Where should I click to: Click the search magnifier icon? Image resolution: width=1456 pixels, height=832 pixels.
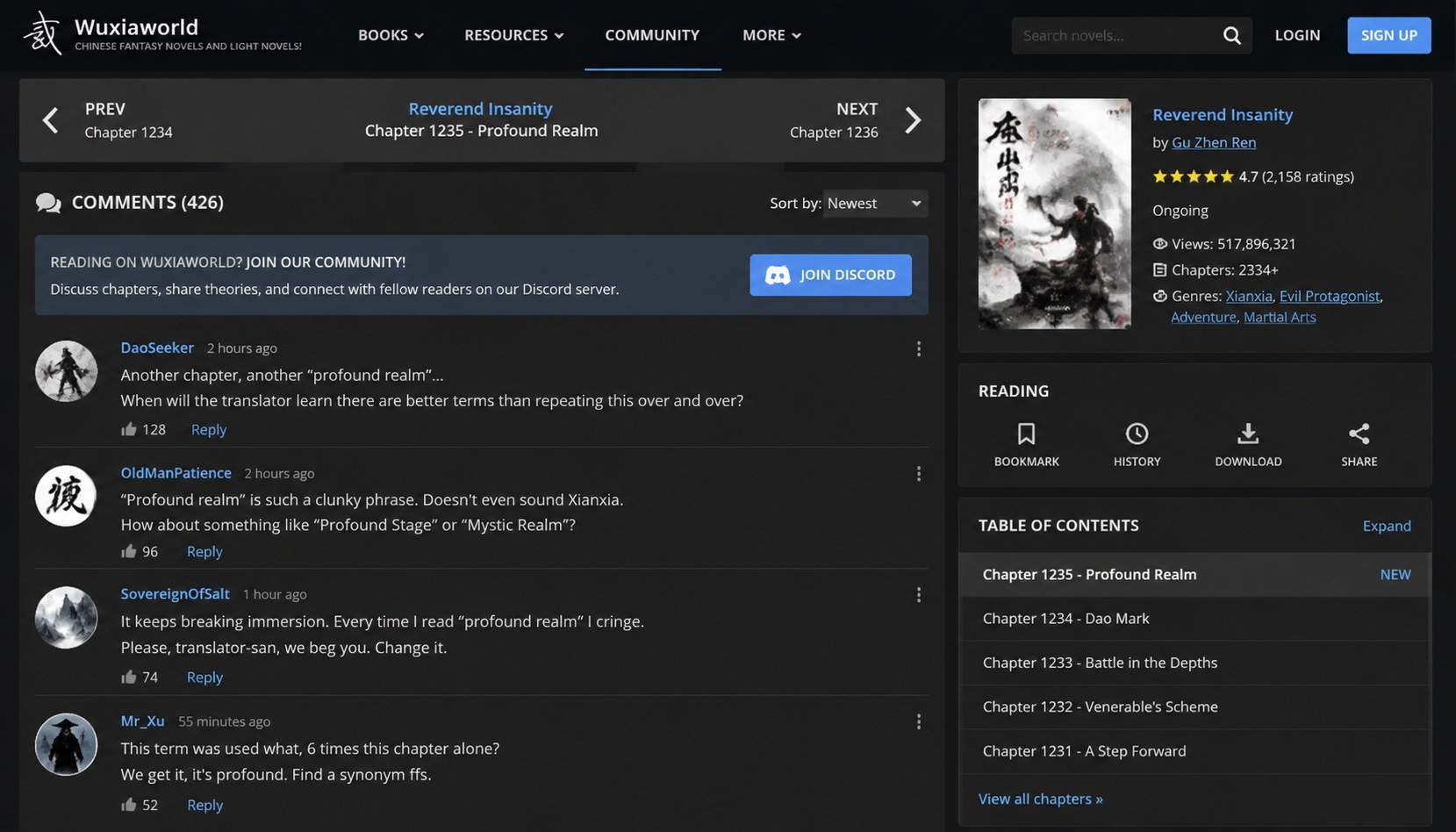point(1231,35)
